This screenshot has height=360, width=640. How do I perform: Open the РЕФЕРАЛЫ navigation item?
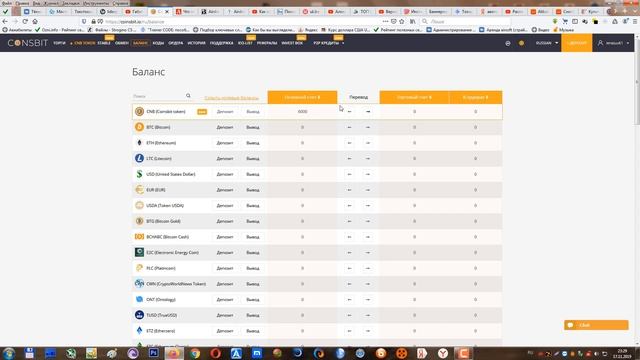click(x=267, y=43)
